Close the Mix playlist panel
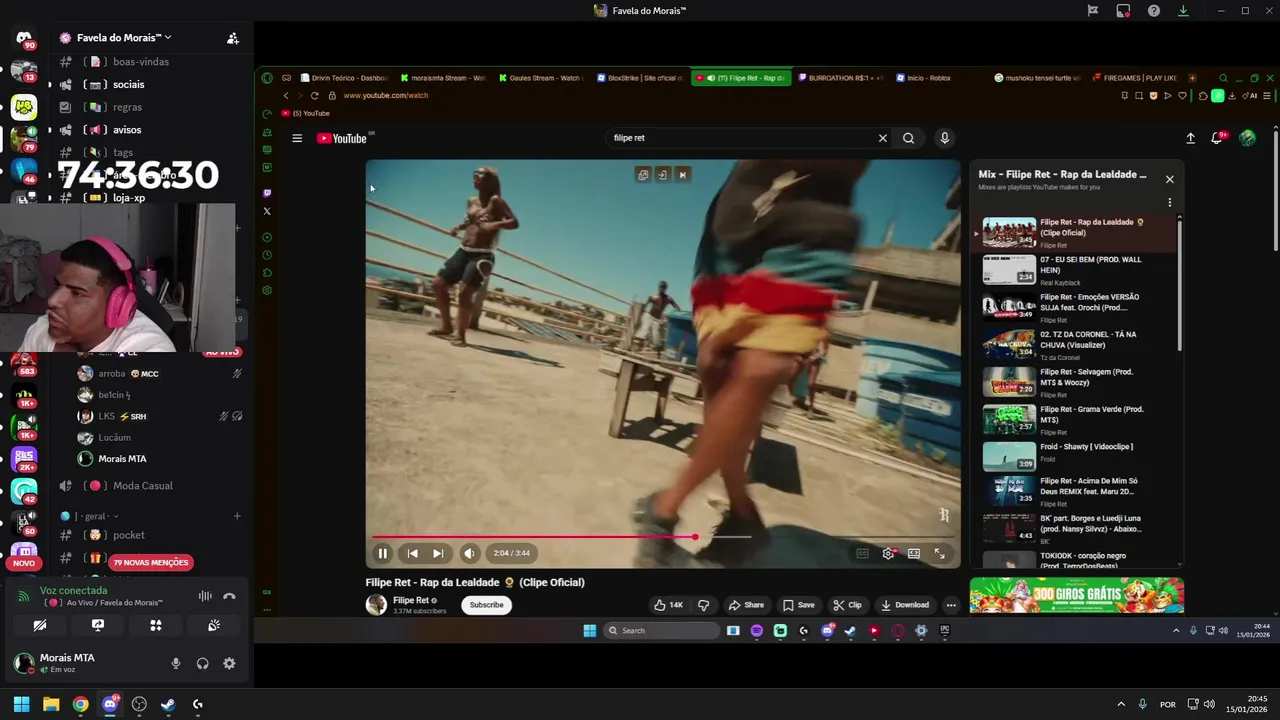The image size is (1280, 720). click(1169, 179)
